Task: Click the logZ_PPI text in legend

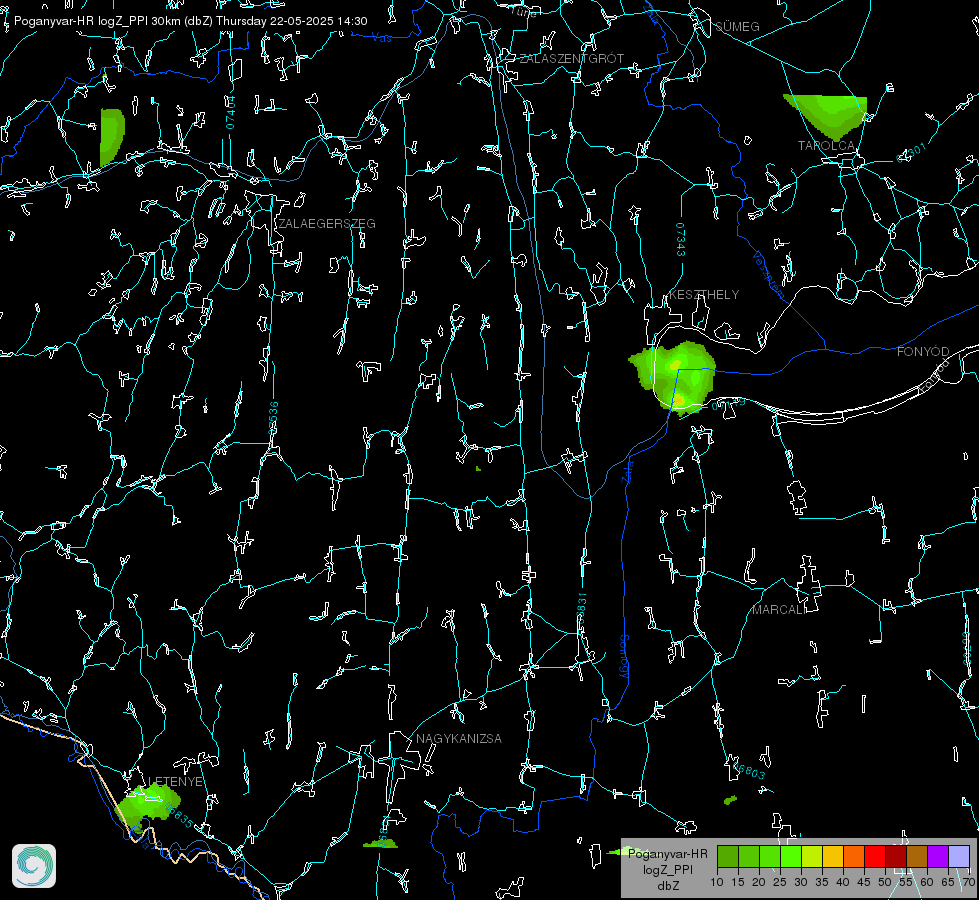Action: tap(668, 869)
